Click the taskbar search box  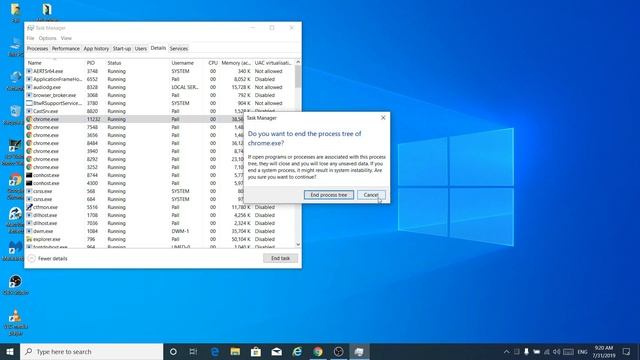(x=91, y=351)
